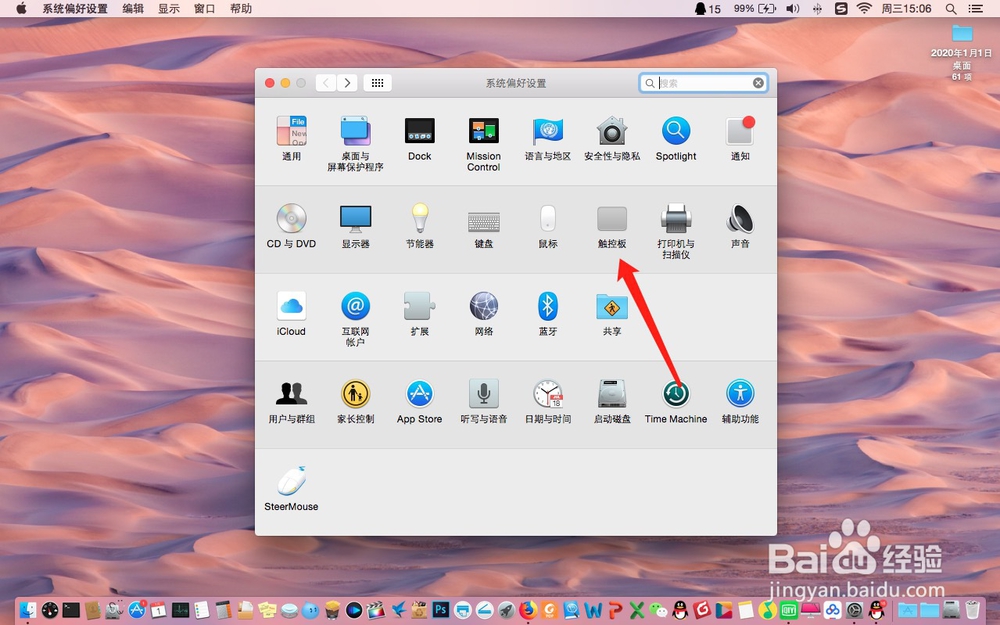Viewport: 1000px width, 625px height.
Task: Launch Firefox from the Dock
Action: tap(528, 610)
